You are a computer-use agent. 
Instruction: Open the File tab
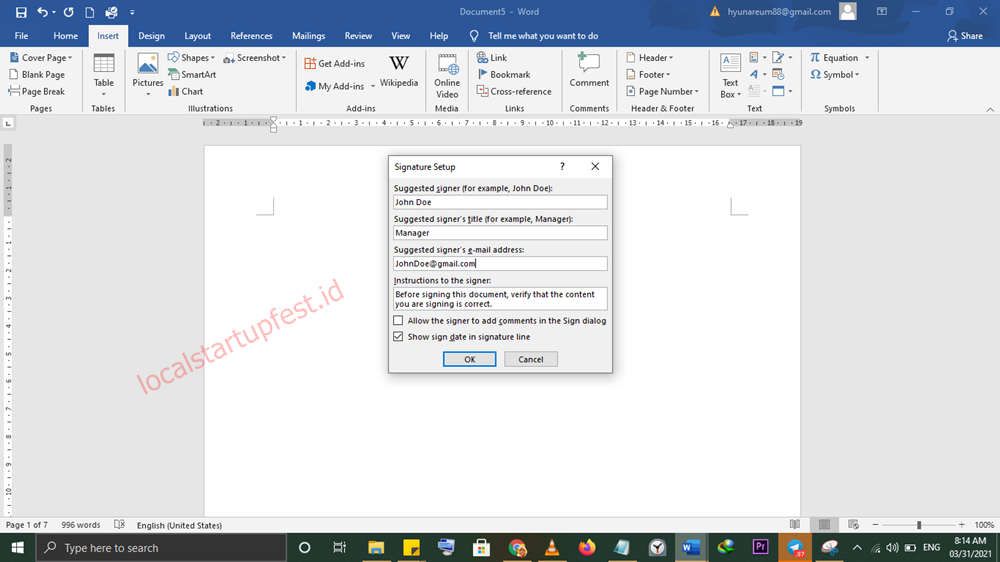[x=21, y=36]
